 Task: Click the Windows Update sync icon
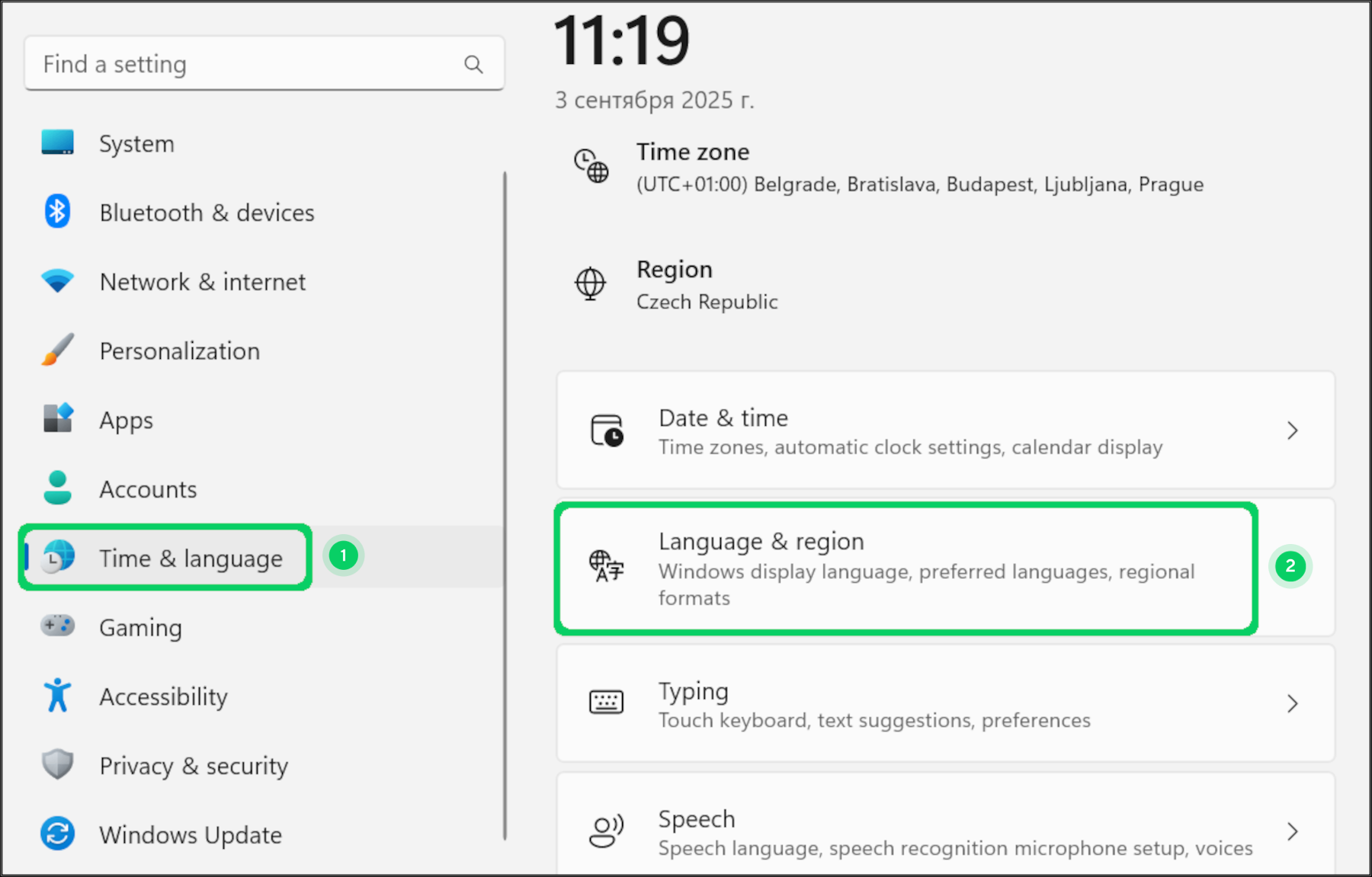(x=58, y=834)
